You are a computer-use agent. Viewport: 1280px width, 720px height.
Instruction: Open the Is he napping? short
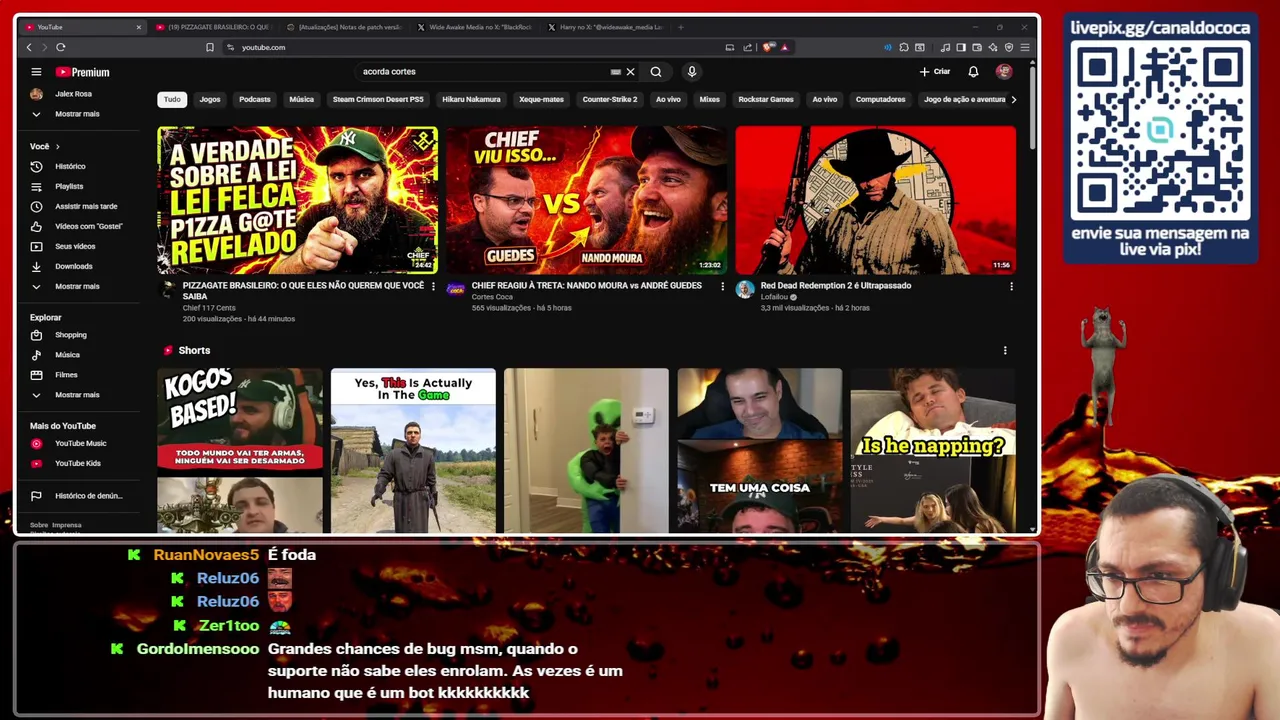pos(933,451)
